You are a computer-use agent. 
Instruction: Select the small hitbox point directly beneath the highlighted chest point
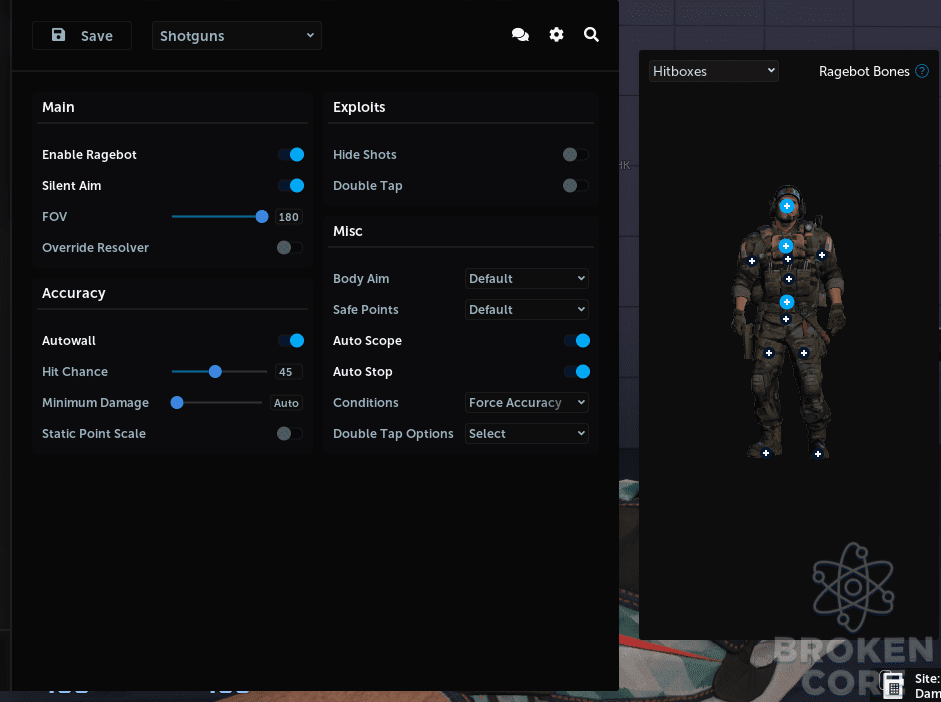[x=788, y=259]
